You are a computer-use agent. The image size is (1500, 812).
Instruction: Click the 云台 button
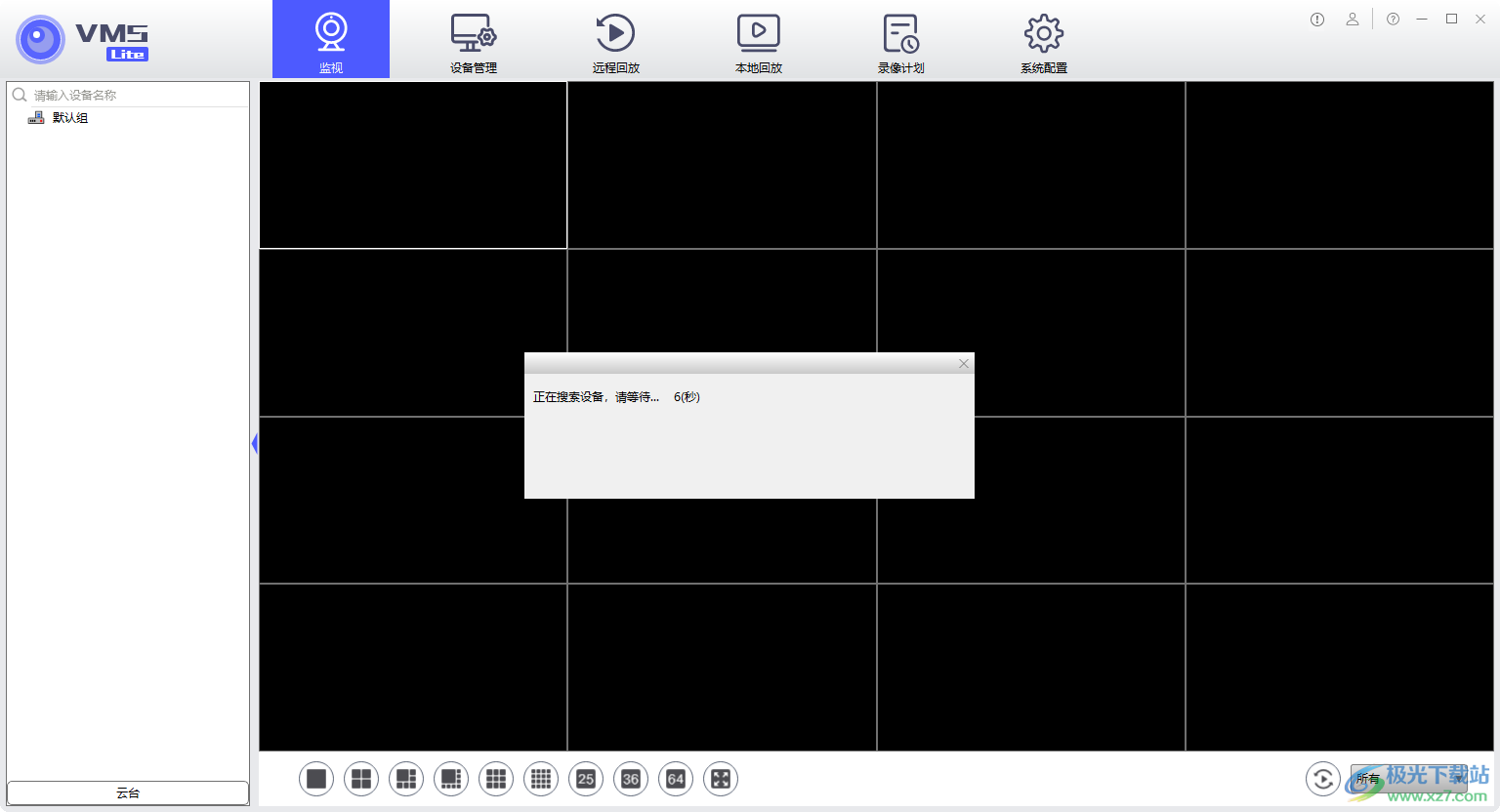click(x=128, y=793)
